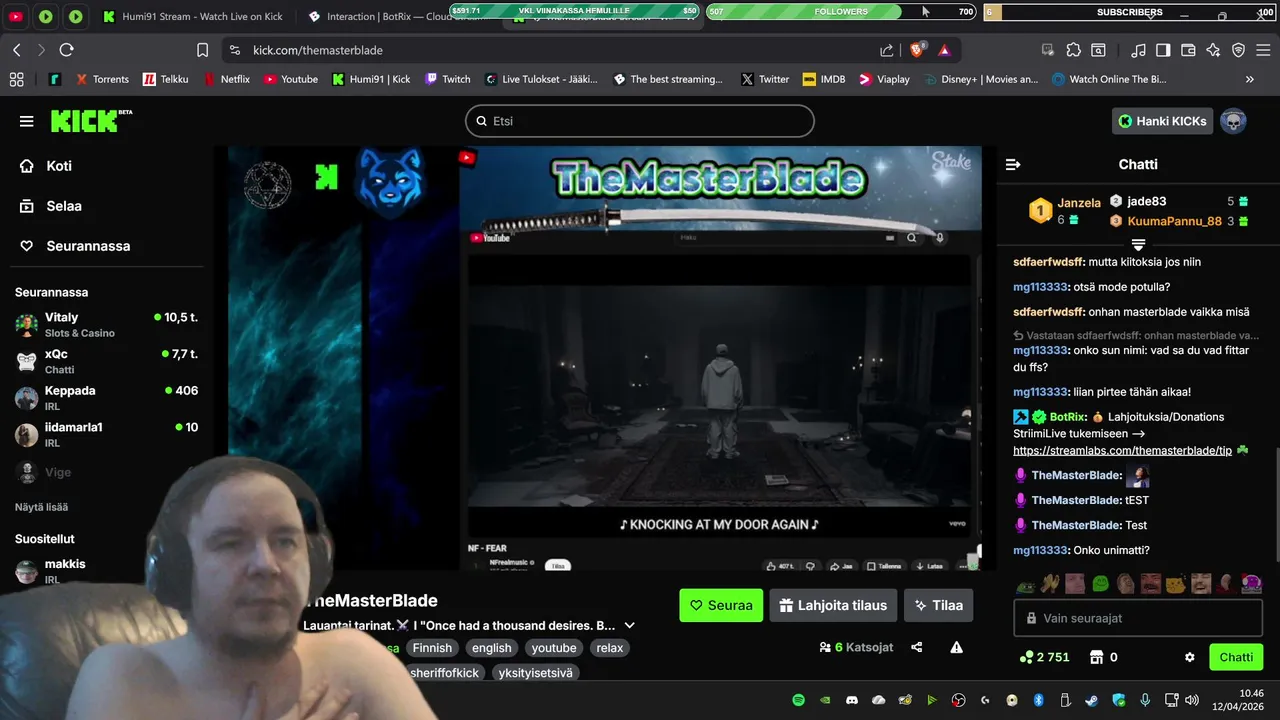
Task: Select the relax tag
Action: click(610, 648)
